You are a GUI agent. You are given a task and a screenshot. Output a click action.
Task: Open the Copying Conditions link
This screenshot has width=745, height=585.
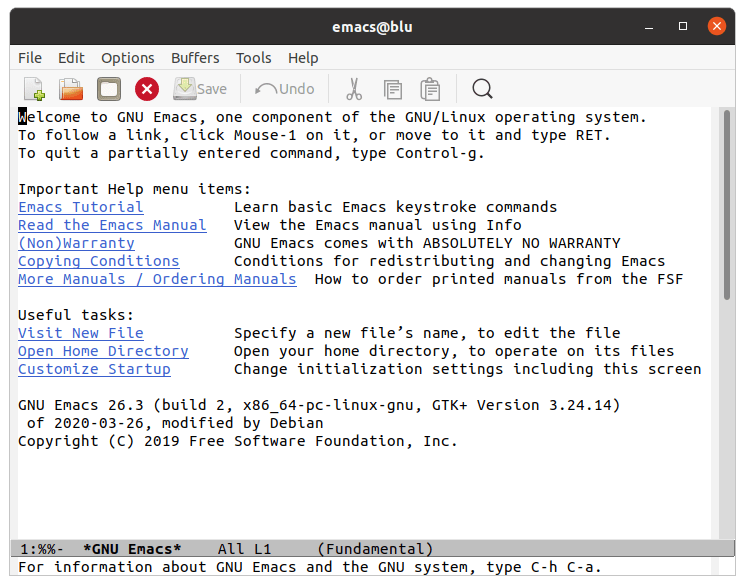point(99,261)
